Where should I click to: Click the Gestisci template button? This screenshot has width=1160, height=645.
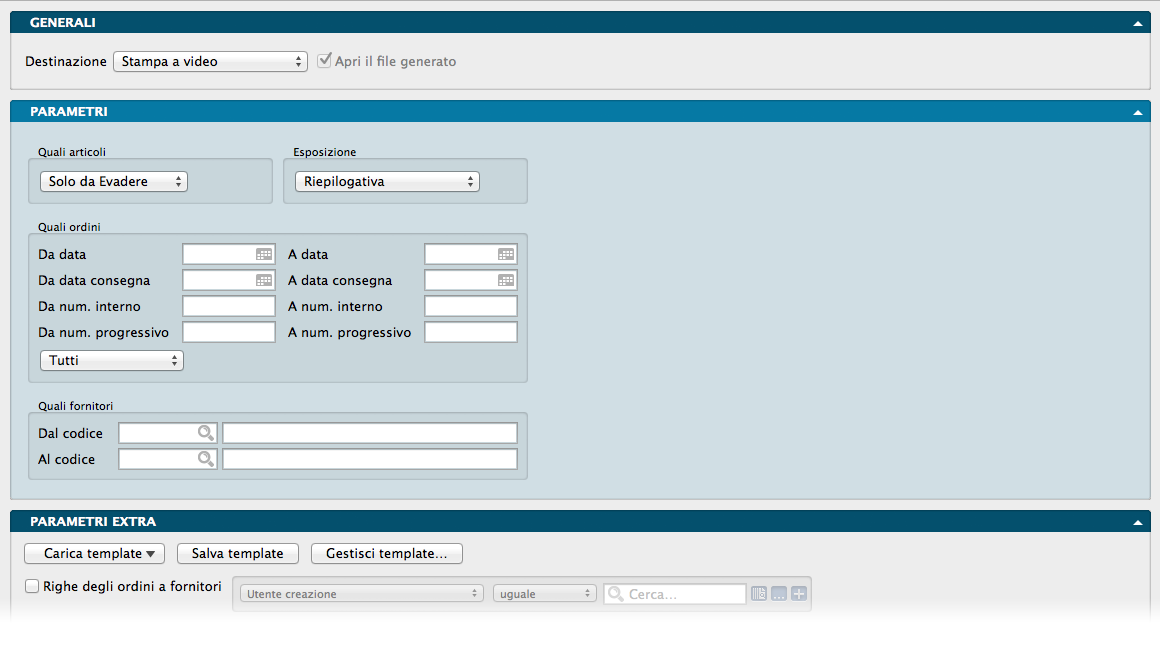[387, 554]
